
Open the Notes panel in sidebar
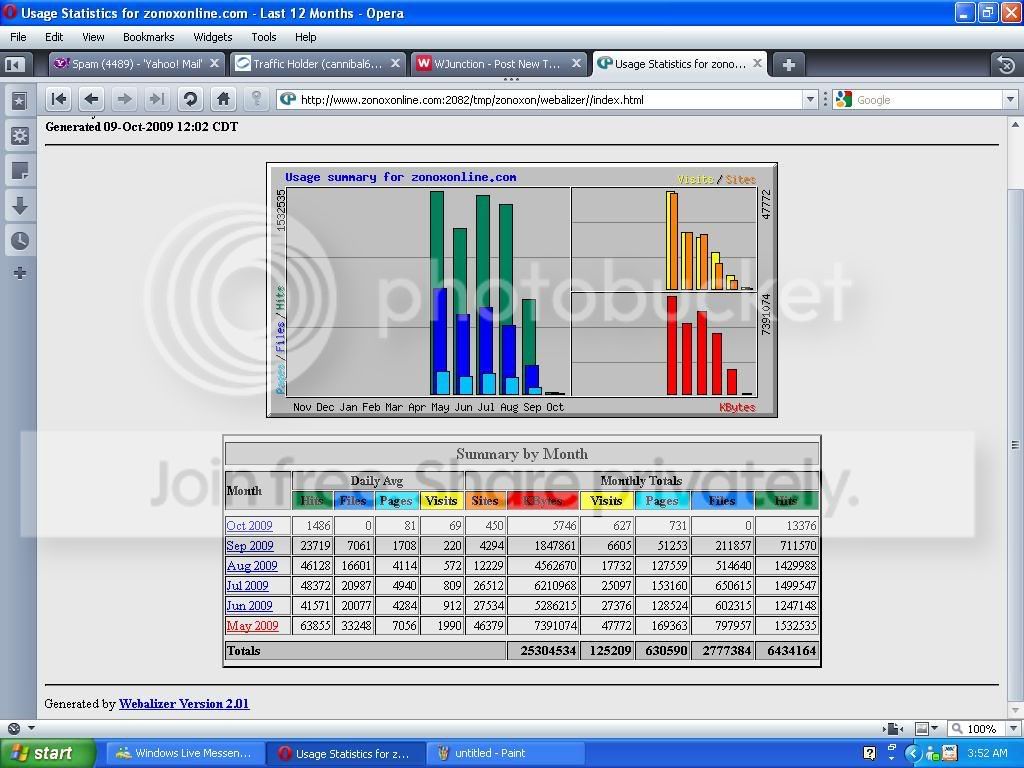[x=19, y=171]
